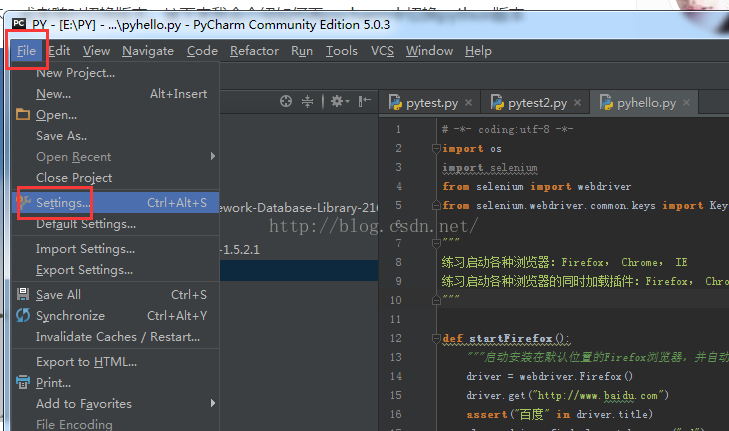Screen dimensions: 729x431
Task: Click the Hide project panel icon
Action: [364, 101]
